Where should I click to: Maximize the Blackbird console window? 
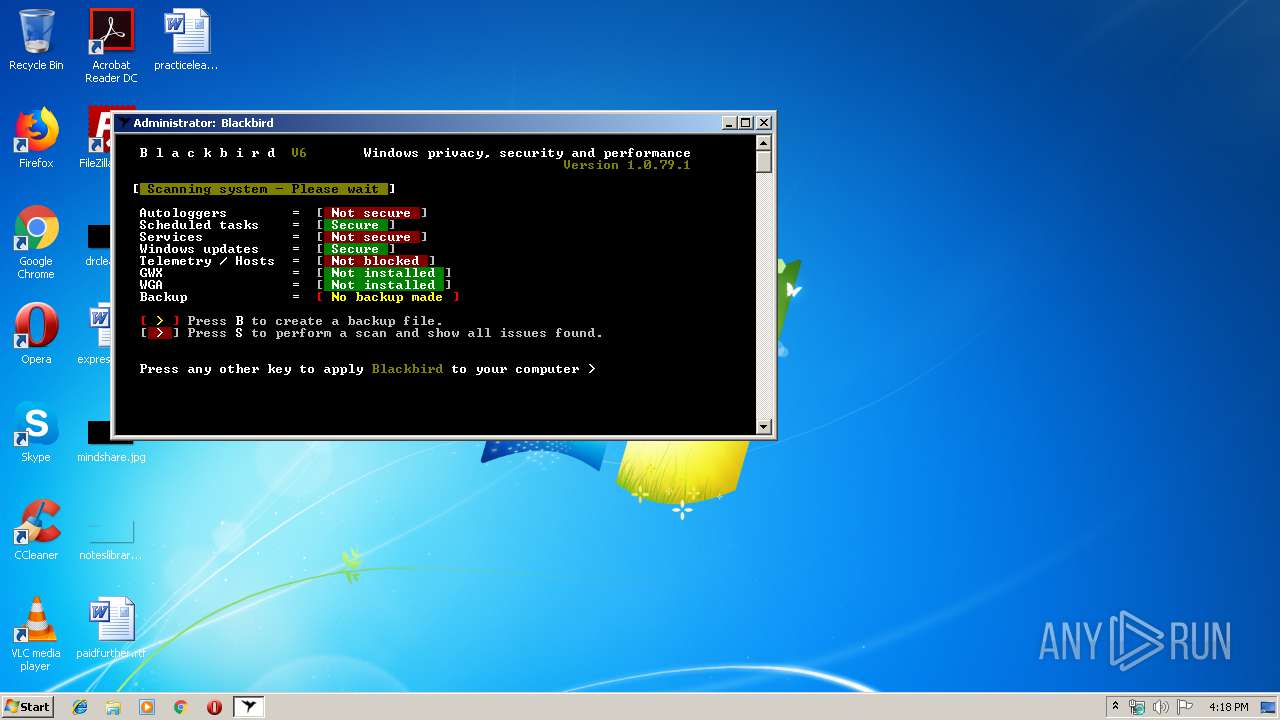(746, 123)
